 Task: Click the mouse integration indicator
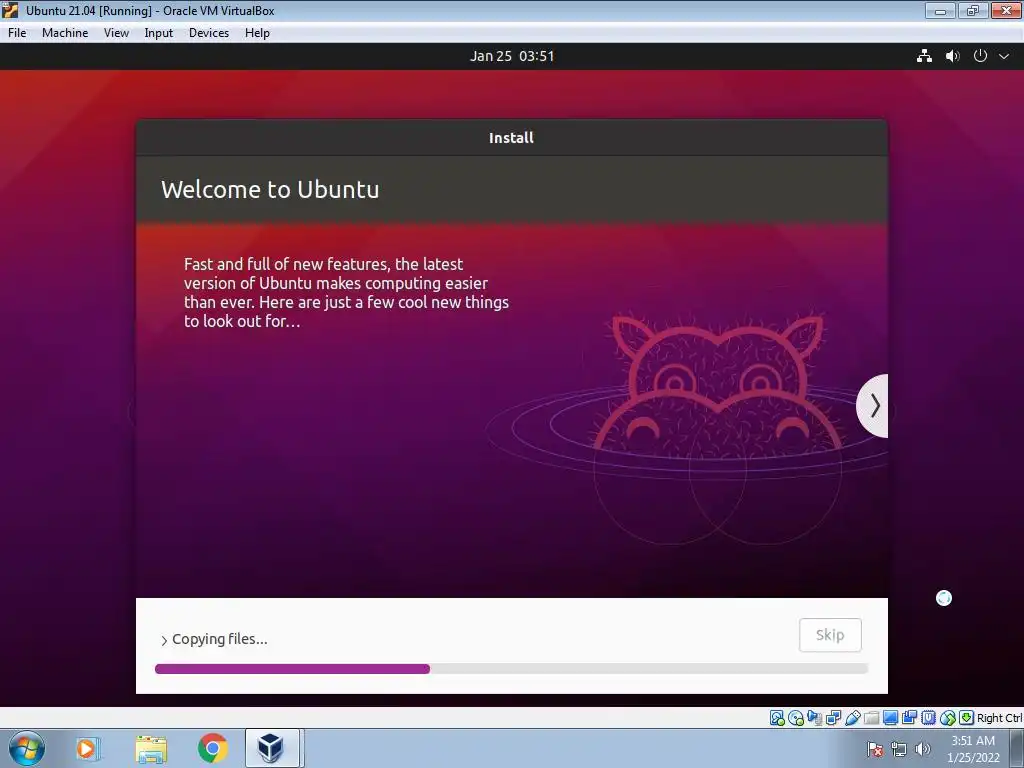(948, 718)
